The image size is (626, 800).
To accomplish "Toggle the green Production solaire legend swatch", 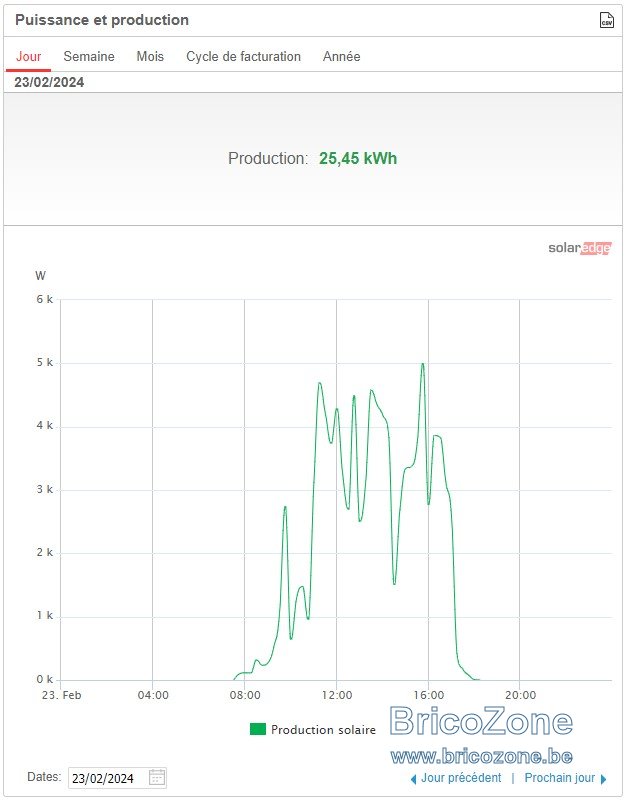I will 258,729.
